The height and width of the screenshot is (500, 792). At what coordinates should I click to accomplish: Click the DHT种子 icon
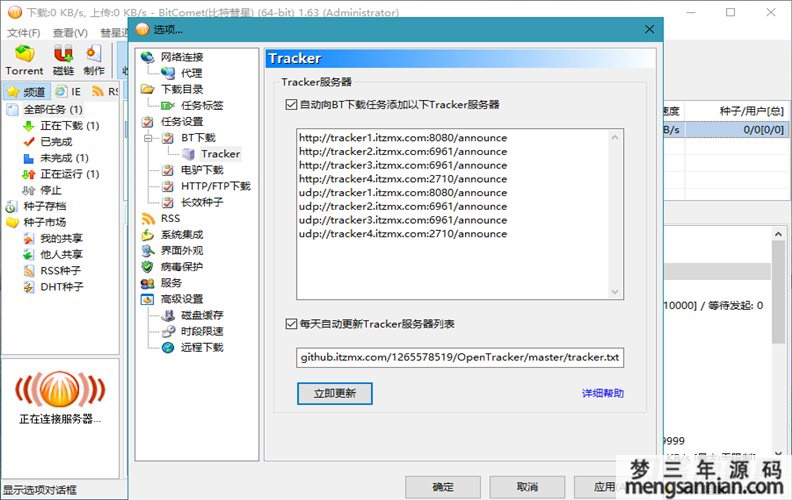(x=29, y=287)
